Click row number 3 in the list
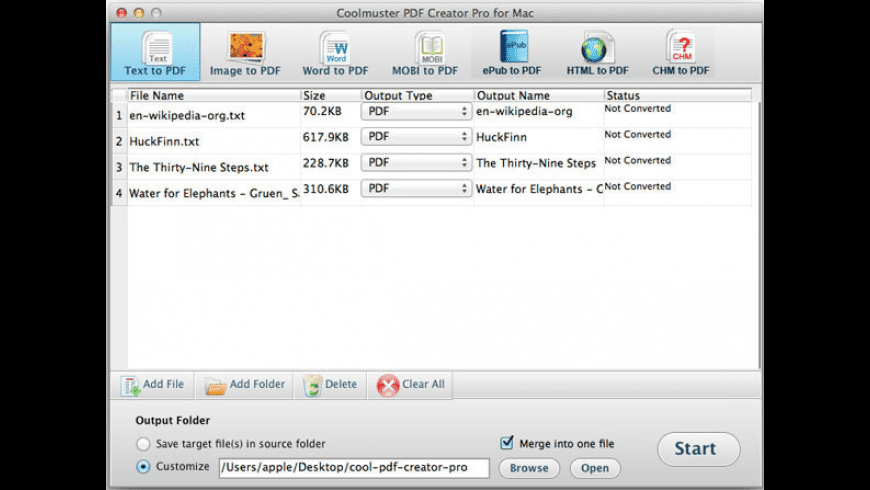 119,167
